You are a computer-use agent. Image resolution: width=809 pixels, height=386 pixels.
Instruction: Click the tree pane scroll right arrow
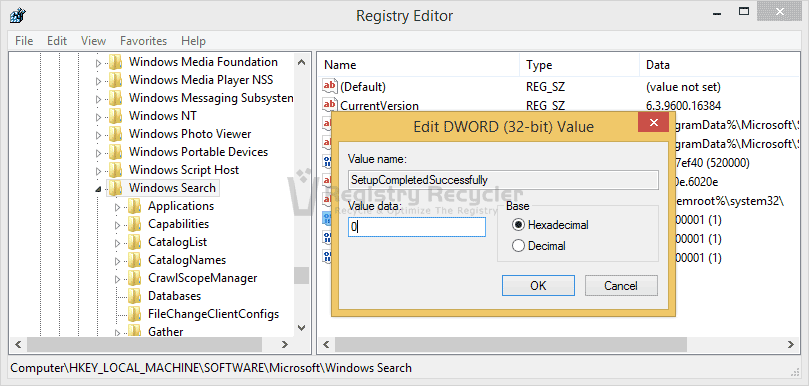click(x=285, y=344)
